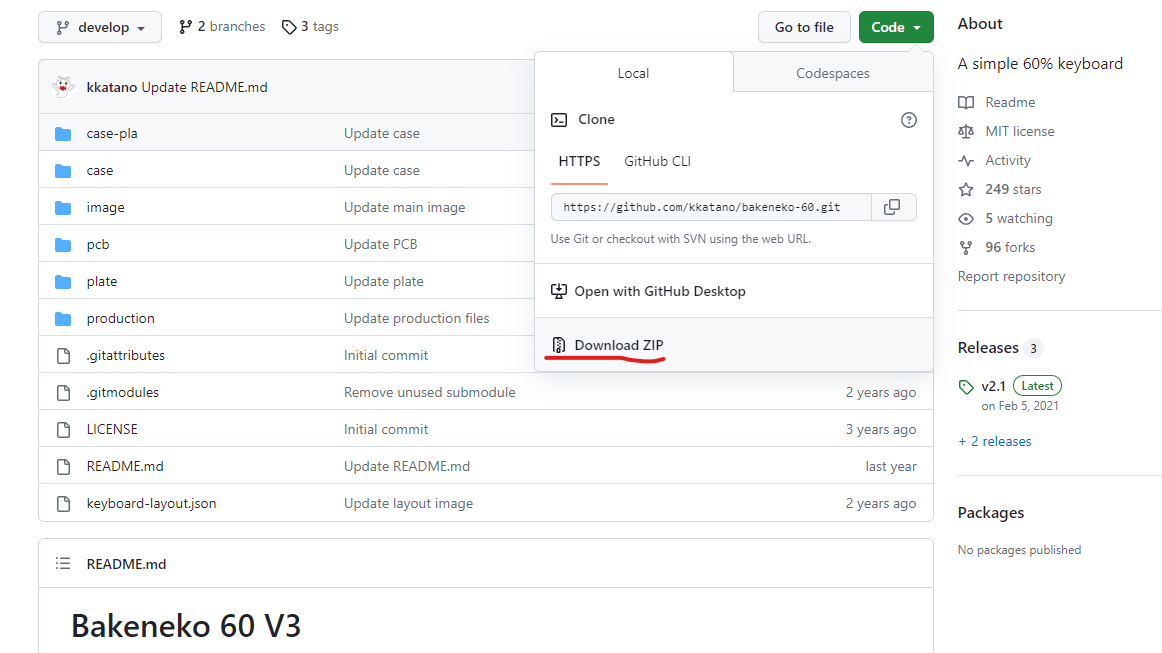Viewport: 1162px width, 653px height.
Task: Open the pcb folder
Action: pos(98,245)
